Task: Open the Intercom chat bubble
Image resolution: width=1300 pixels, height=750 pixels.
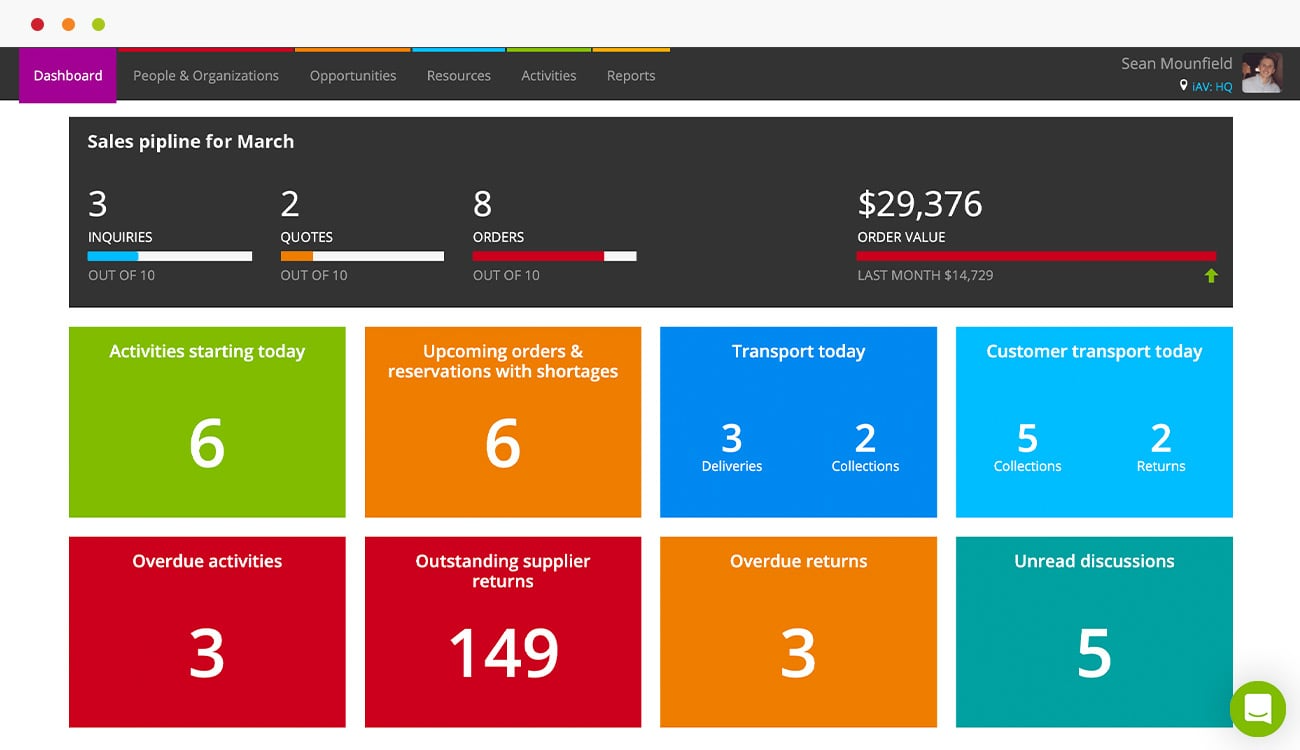Action: (1257, 710)
